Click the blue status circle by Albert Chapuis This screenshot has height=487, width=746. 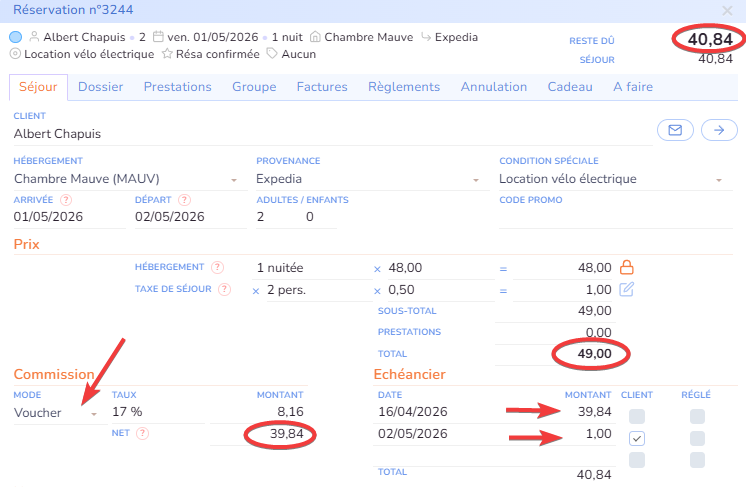(15, 37)
